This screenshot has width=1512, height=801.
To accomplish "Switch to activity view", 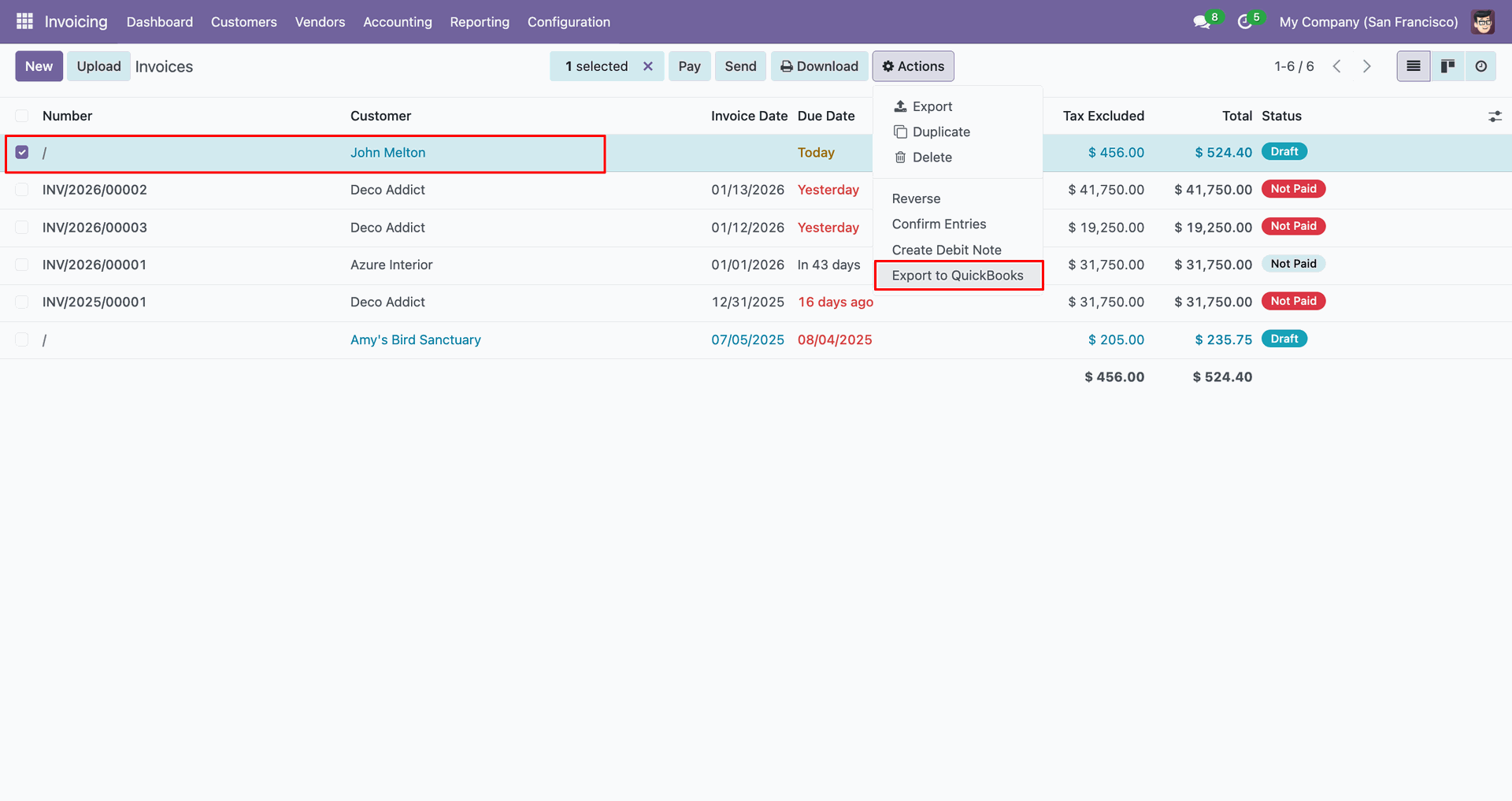I will [x=1481, y=66].
